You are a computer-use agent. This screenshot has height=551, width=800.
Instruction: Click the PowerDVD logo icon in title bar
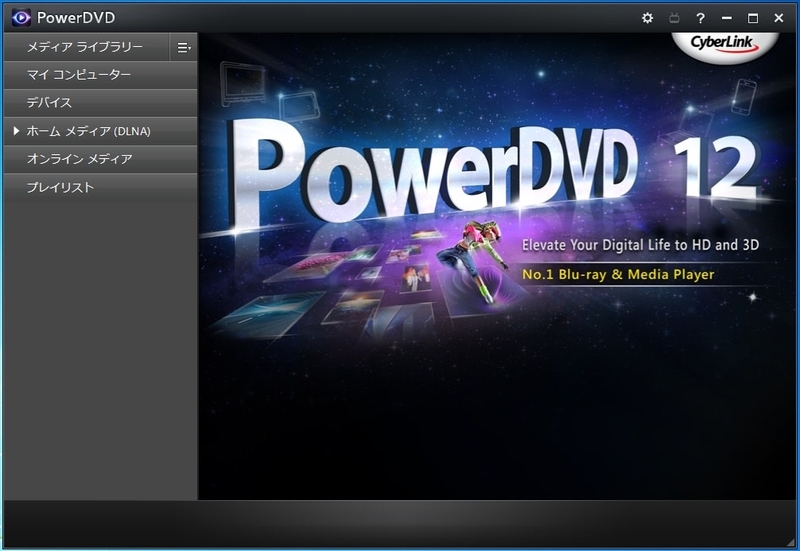tap(21, 18)
